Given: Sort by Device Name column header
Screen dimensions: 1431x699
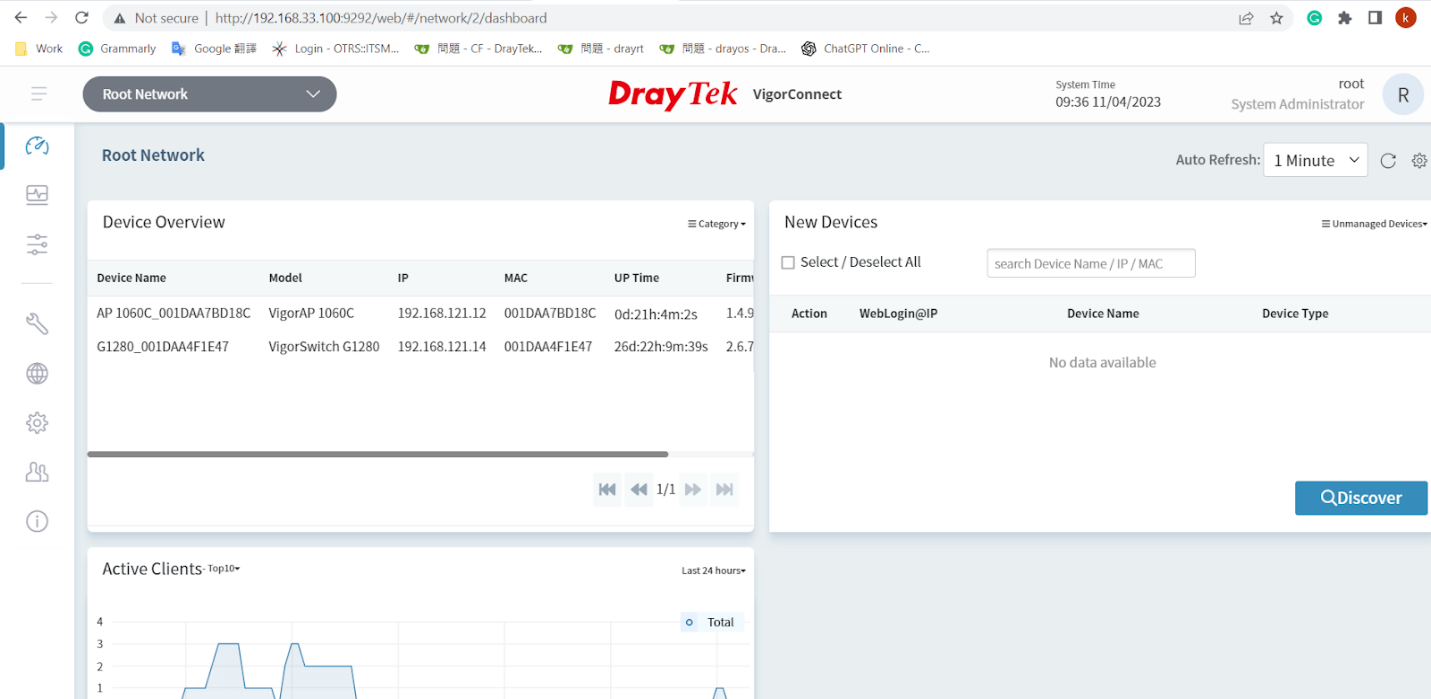Looking at the screenshot, I should (131, 278).
